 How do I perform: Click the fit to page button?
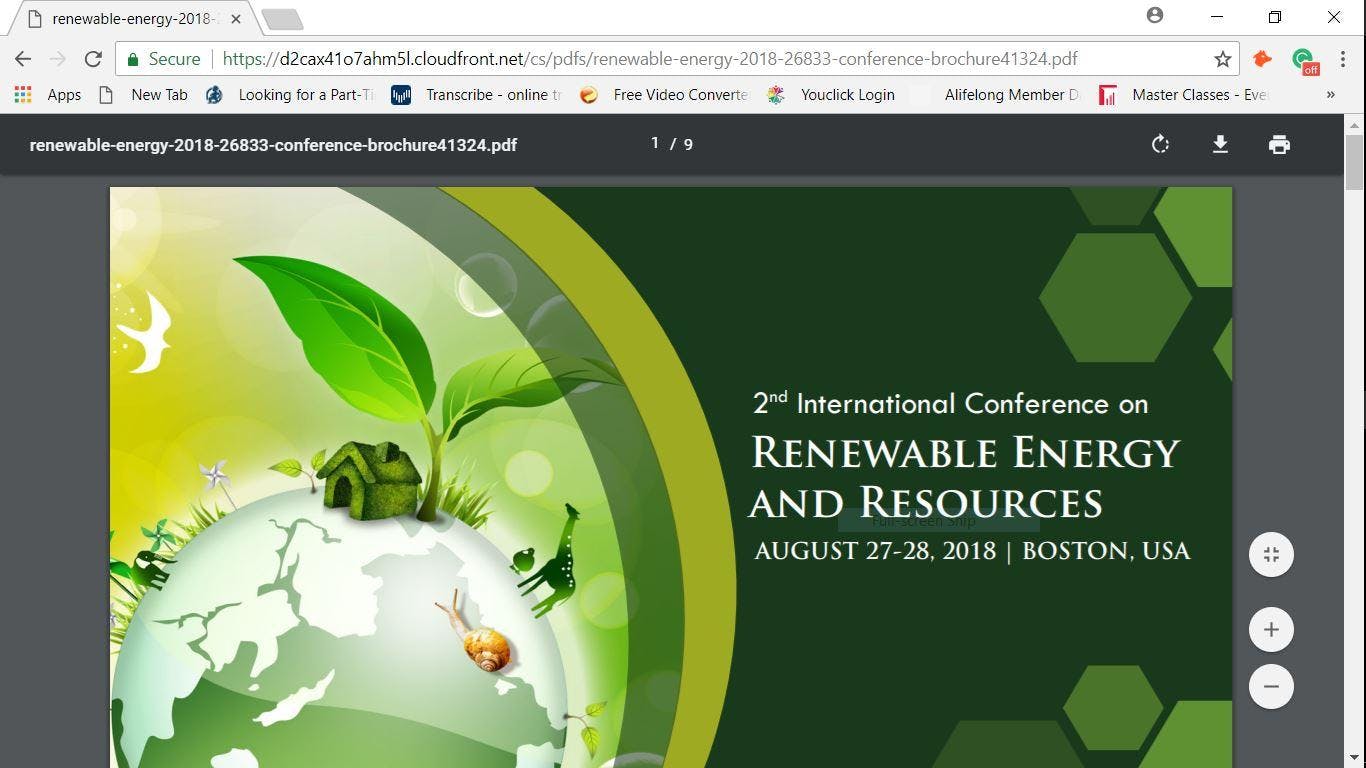[x=1271, y=555]
